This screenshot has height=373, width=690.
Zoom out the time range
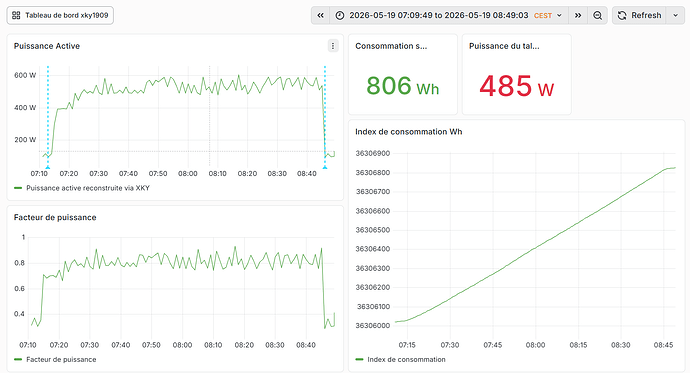[x=598, y=15]
